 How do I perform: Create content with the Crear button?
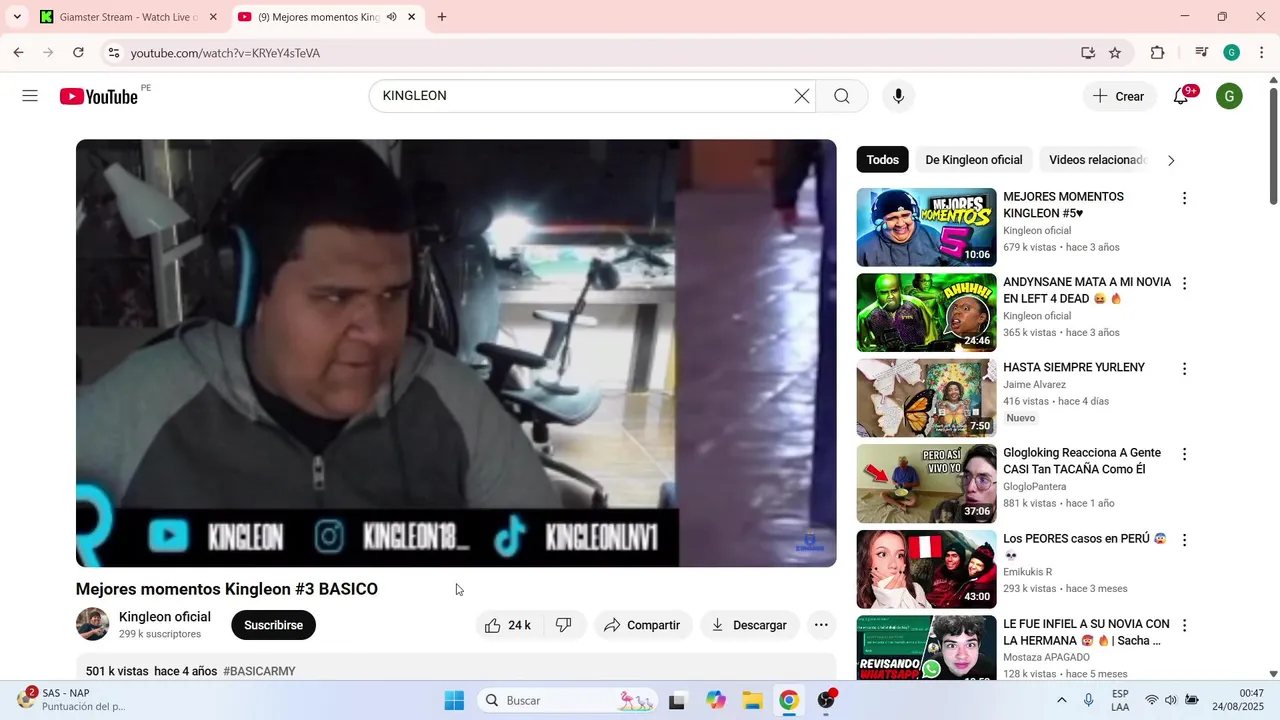tap(1119, 96)
